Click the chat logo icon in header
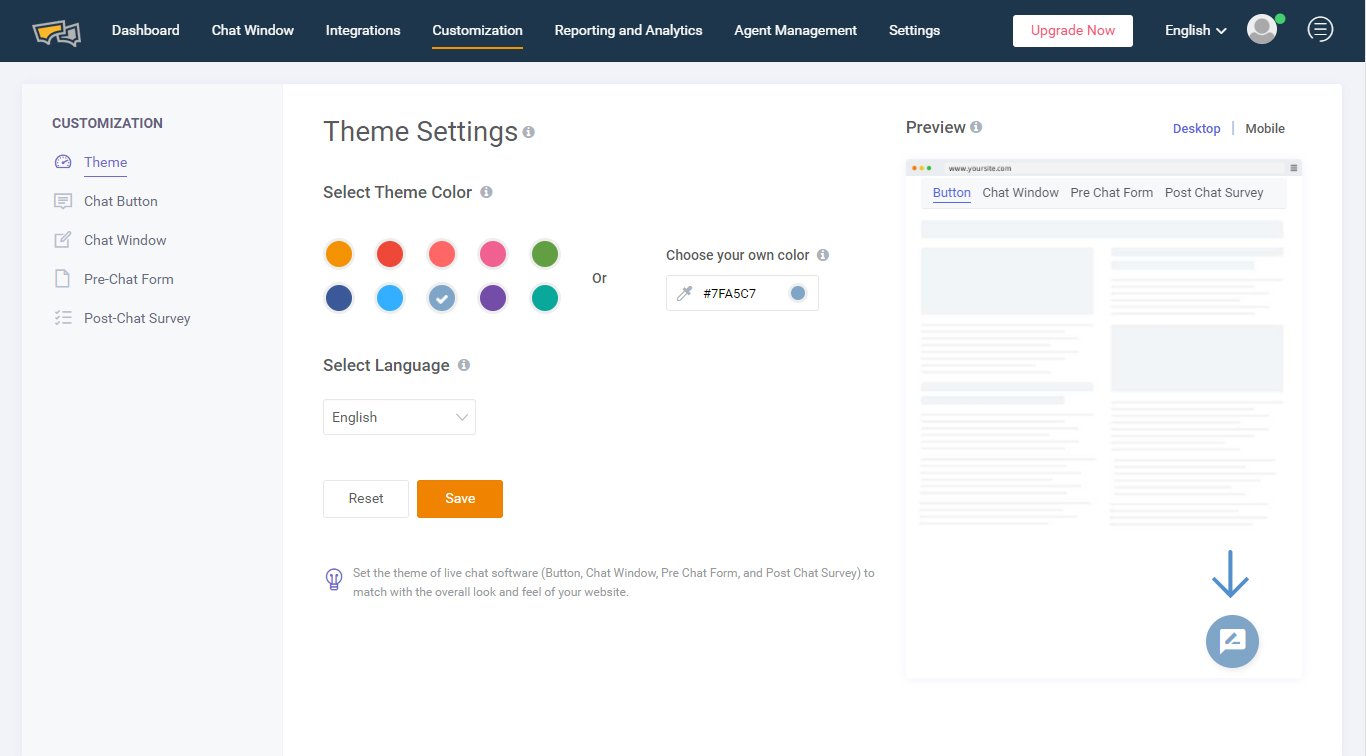The image size is (1366, 756). tap(56, 32)
